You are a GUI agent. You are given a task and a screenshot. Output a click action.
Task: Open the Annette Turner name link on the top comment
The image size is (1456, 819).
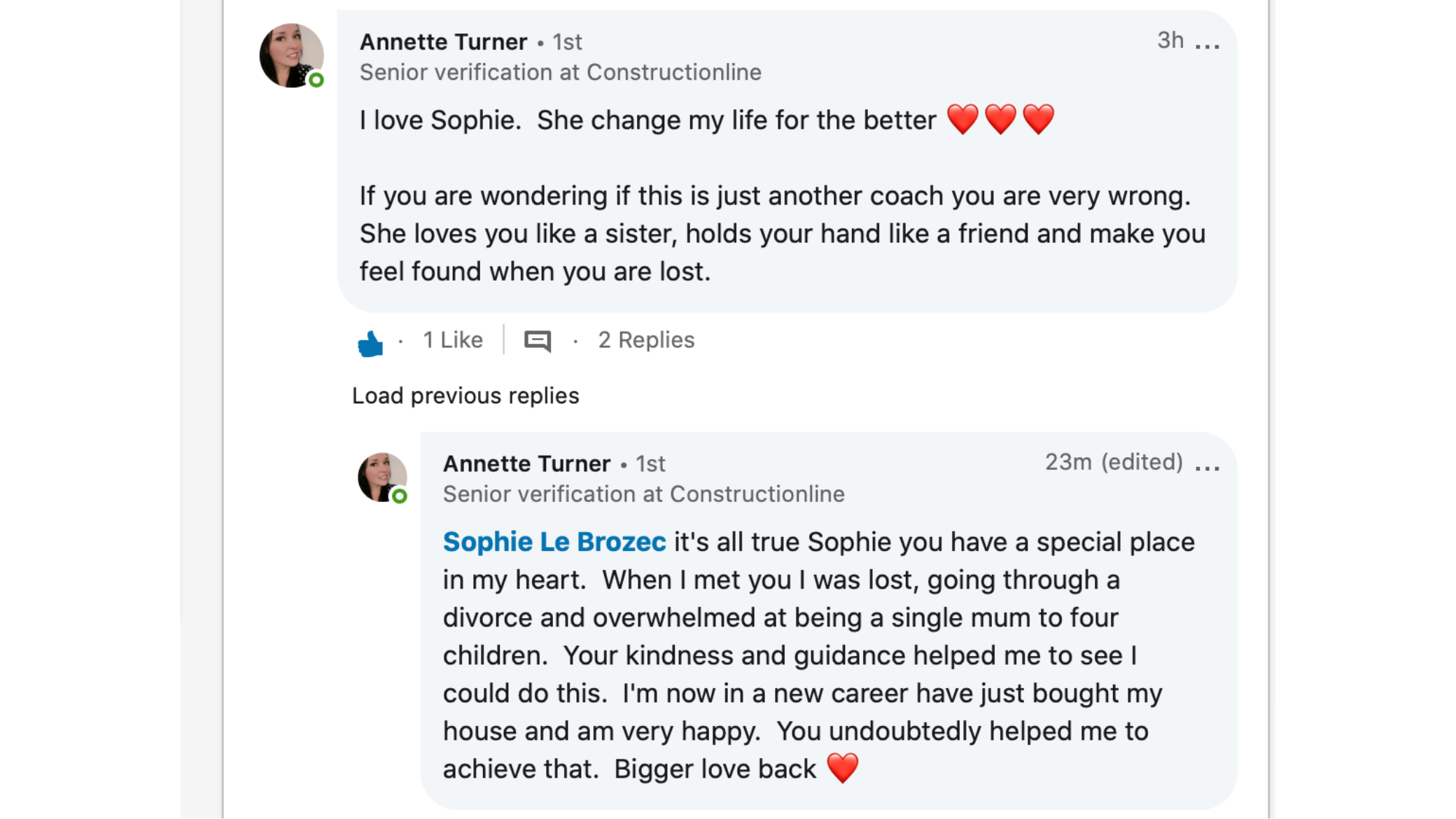(x=443, y=42)
